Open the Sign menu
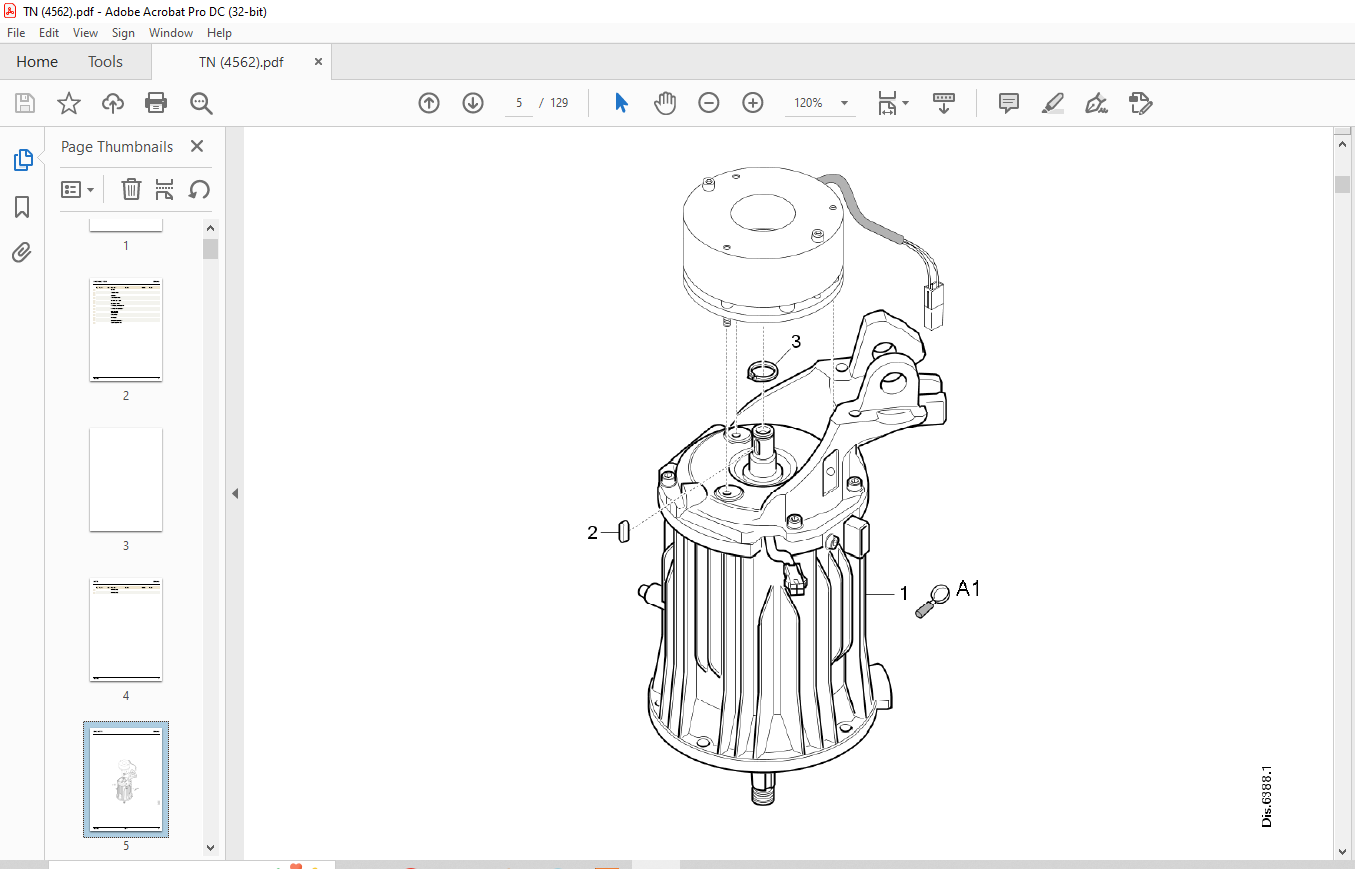The height and width of the screenshot is (869, 1355). [124, 33]
